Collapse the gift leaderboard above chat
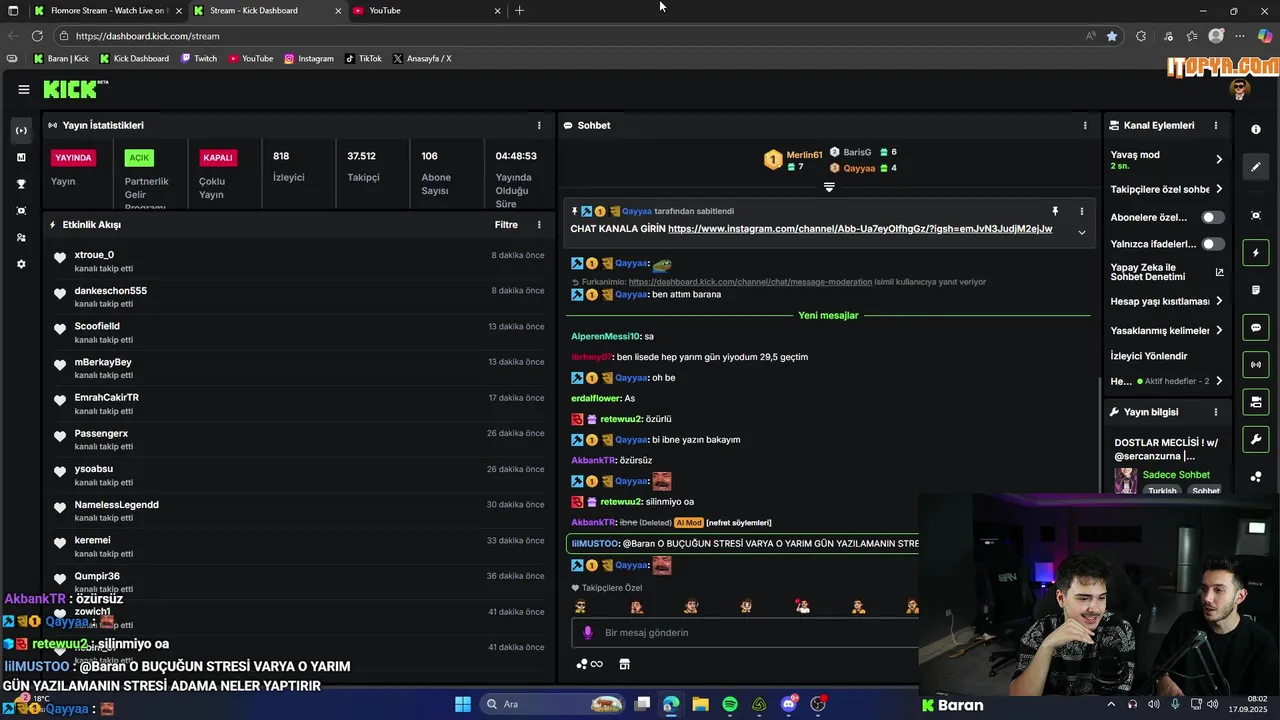 click(829, 187)
